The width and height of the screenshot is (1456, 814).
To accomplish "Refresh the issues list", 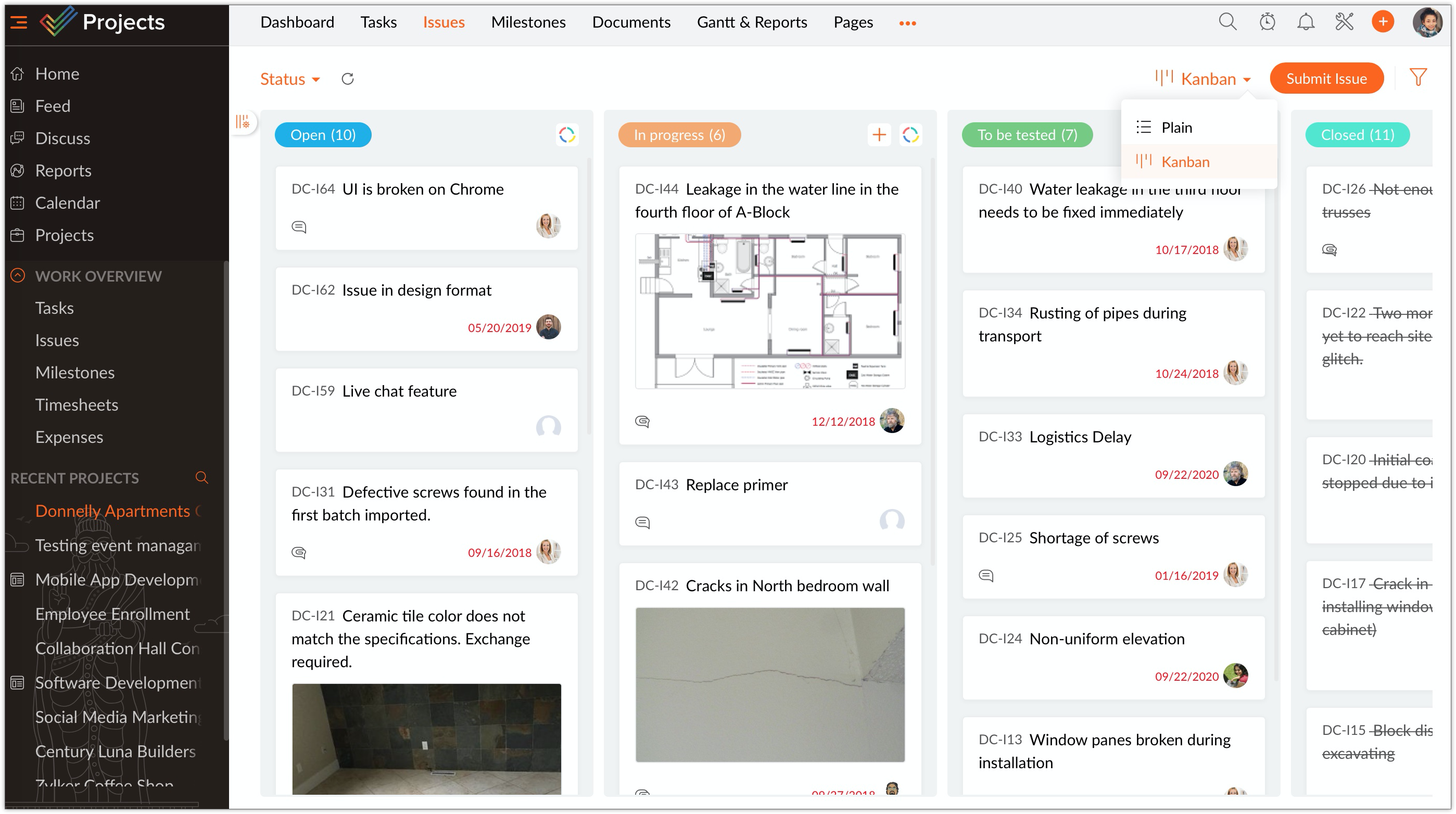I will coord(348,79).
